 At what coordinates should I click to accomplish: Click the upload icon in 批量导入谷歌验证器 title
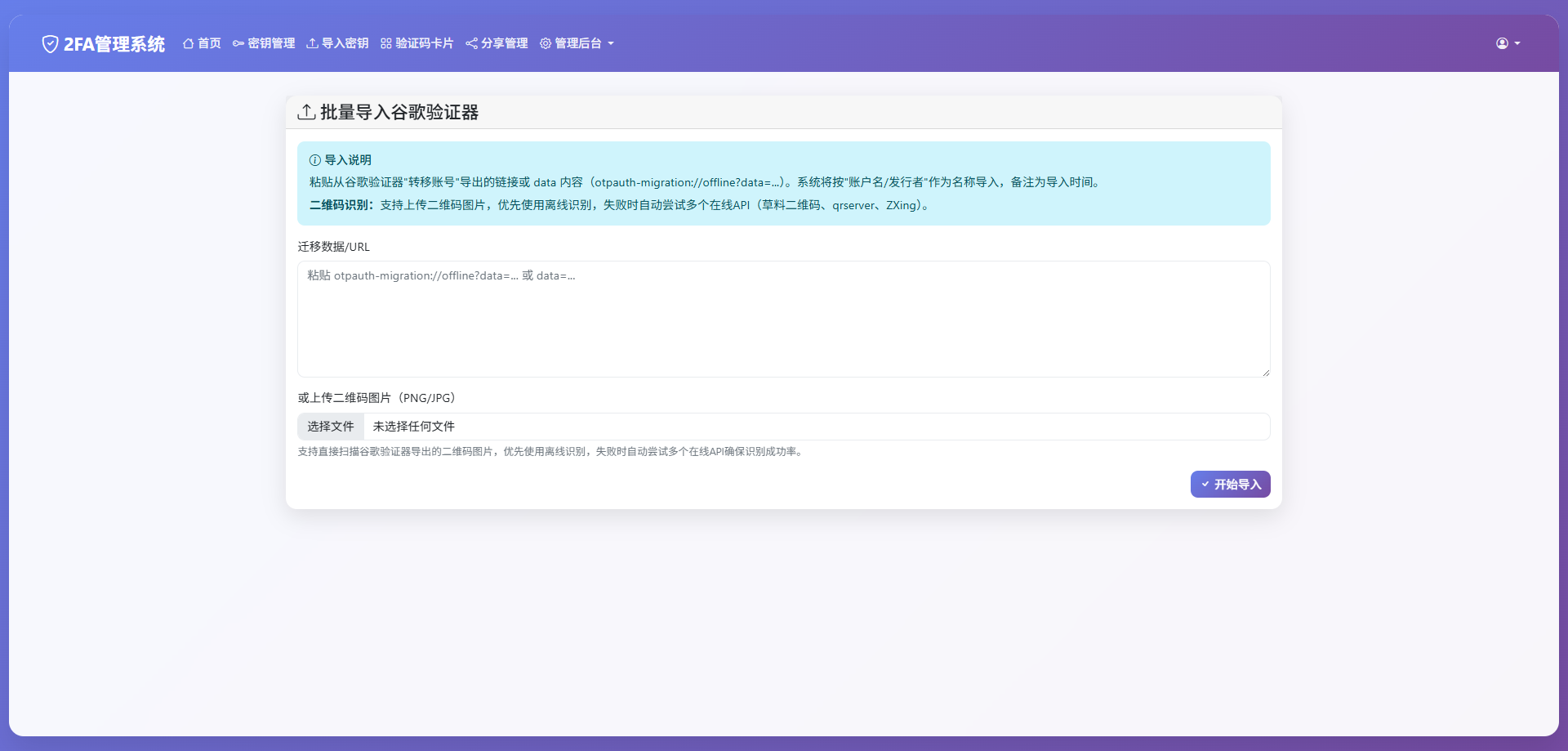coord(306,112)
